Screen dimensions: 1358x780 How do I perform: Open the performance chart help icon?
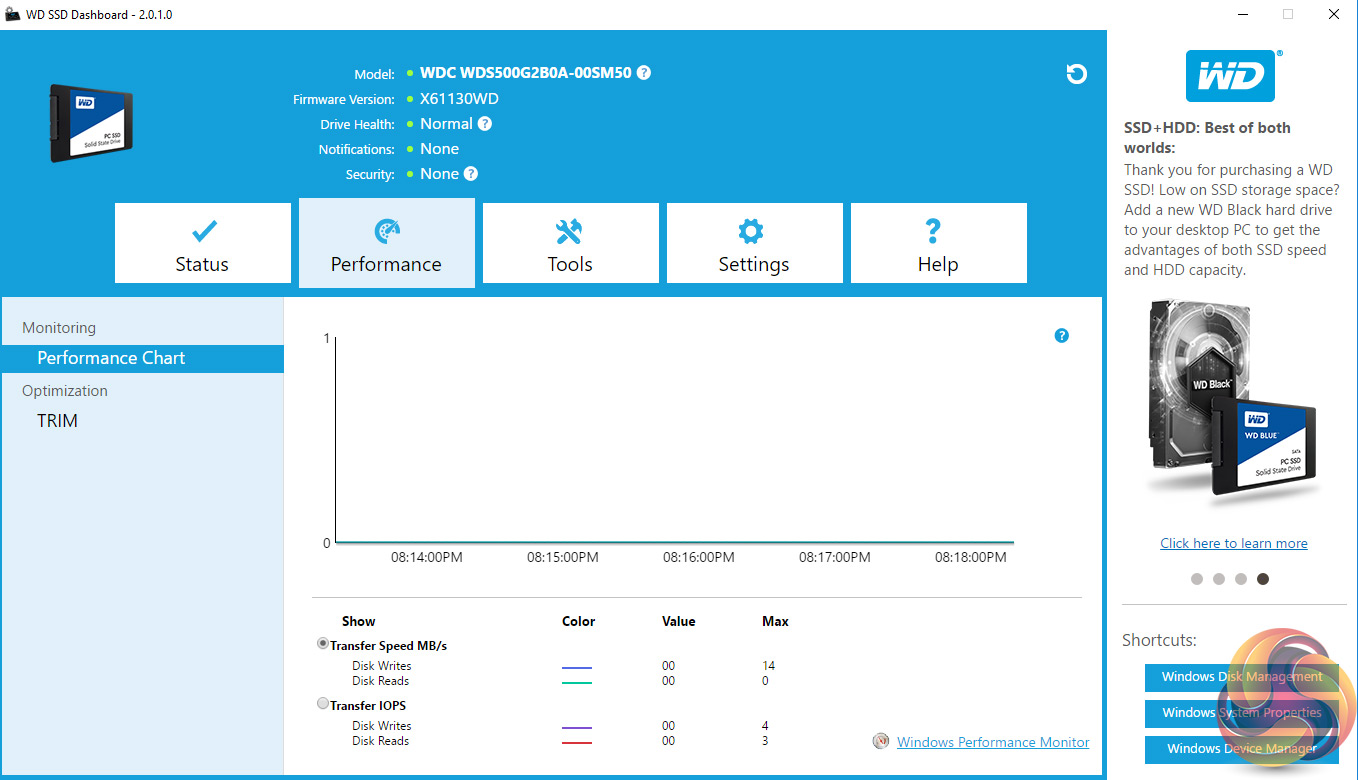pos(1062,336)
